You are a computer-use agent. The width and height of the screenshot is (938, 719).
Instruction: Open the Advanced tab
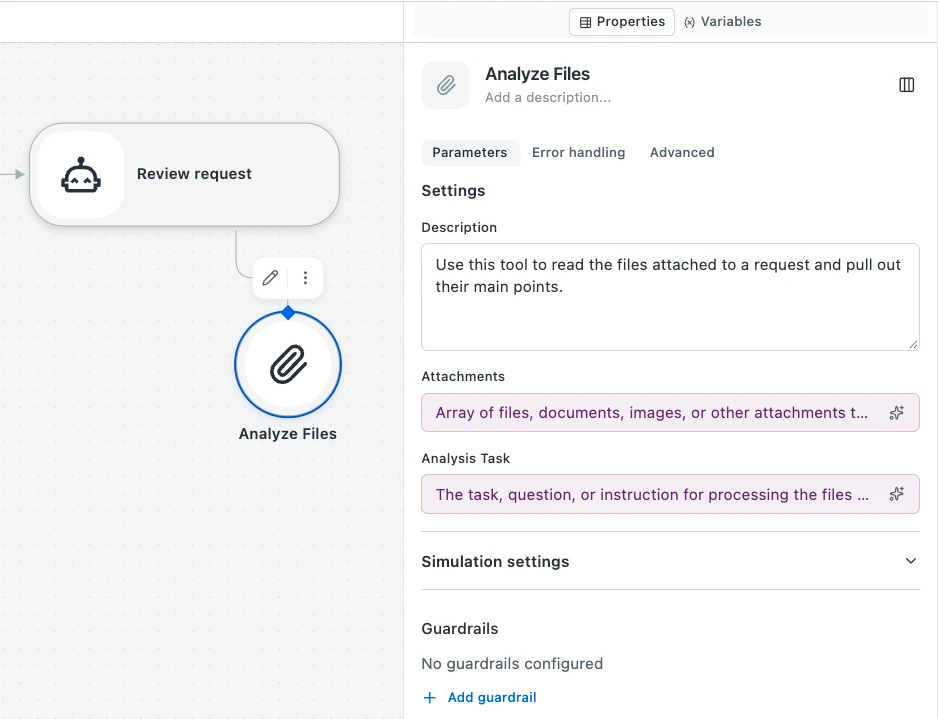click(682, 153)
